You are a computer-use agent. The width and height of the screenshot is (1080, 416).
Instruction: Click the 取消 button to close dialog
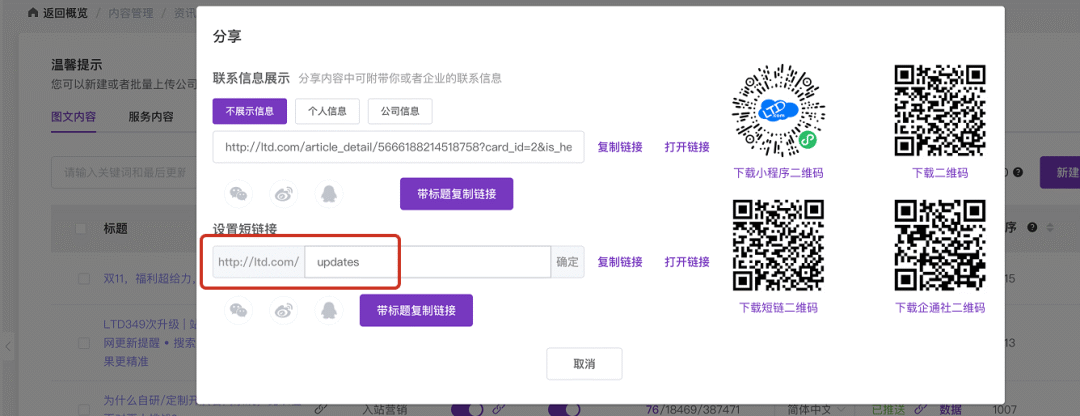tap(584, 364)
